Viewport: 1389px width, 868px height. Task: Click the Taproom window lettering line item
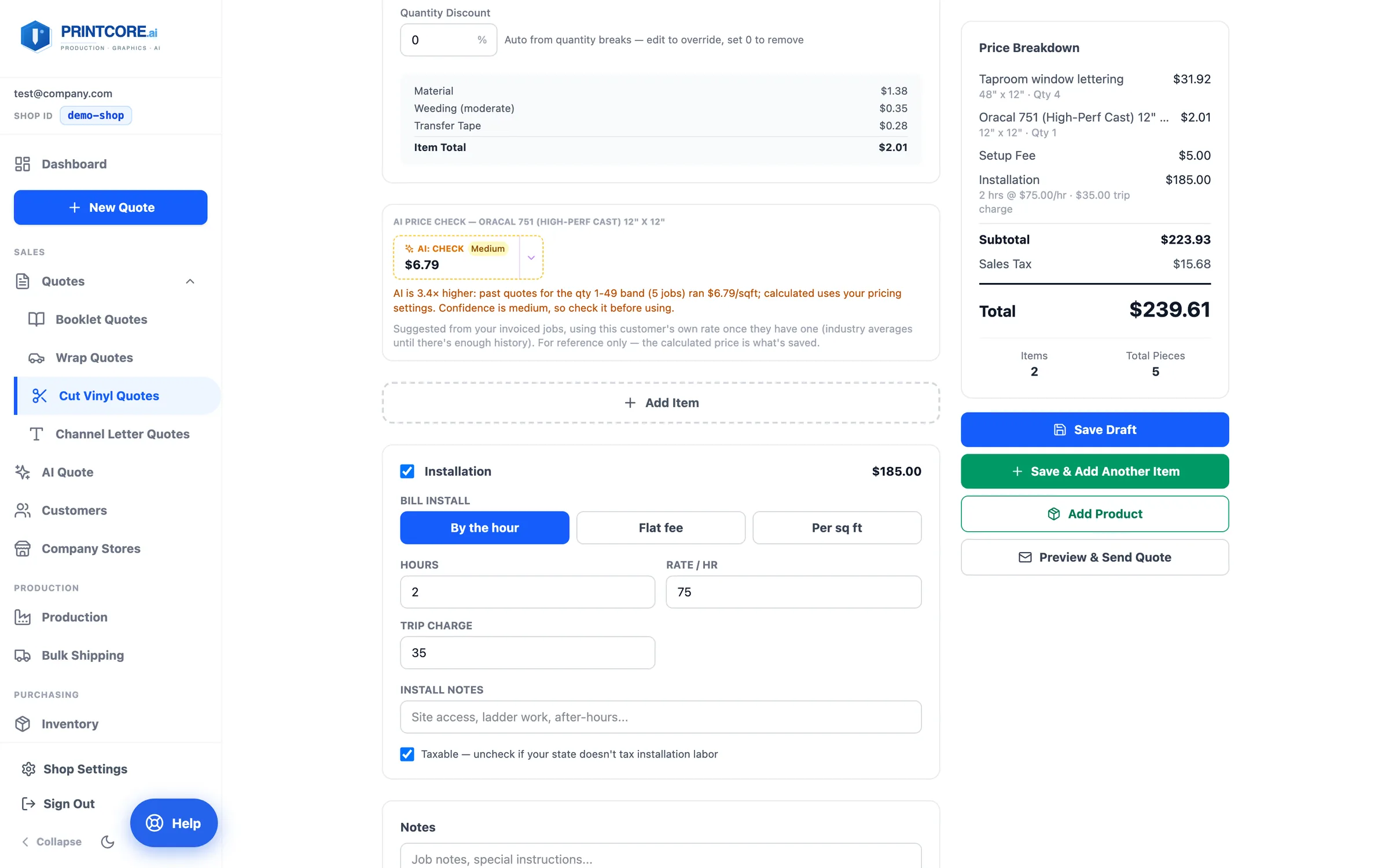[1094, 86]
